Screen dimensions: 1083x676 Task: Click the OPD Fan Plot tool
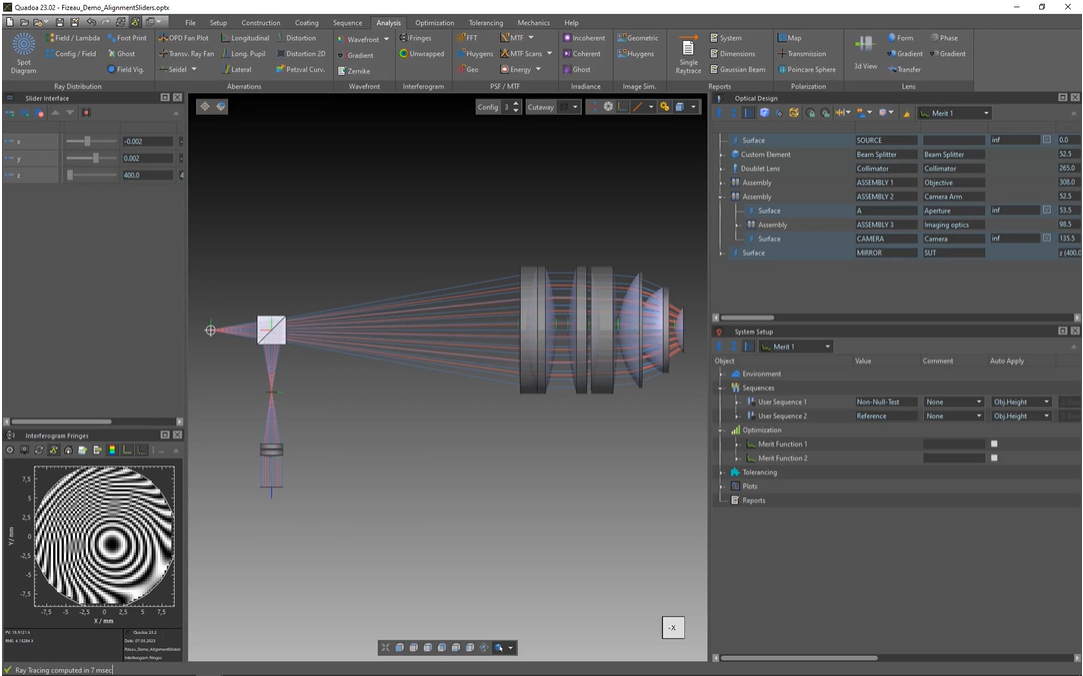click(x=188, y=38)
